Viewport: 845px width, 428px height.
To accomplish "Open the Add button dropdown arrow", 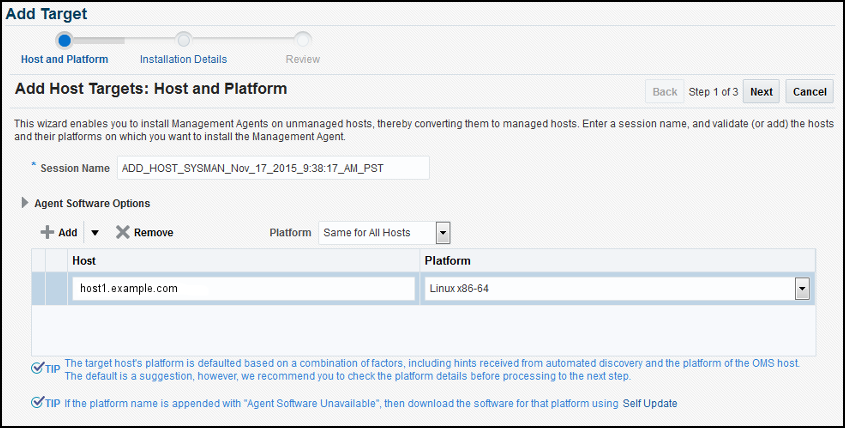I will click(x=95, y=233).
